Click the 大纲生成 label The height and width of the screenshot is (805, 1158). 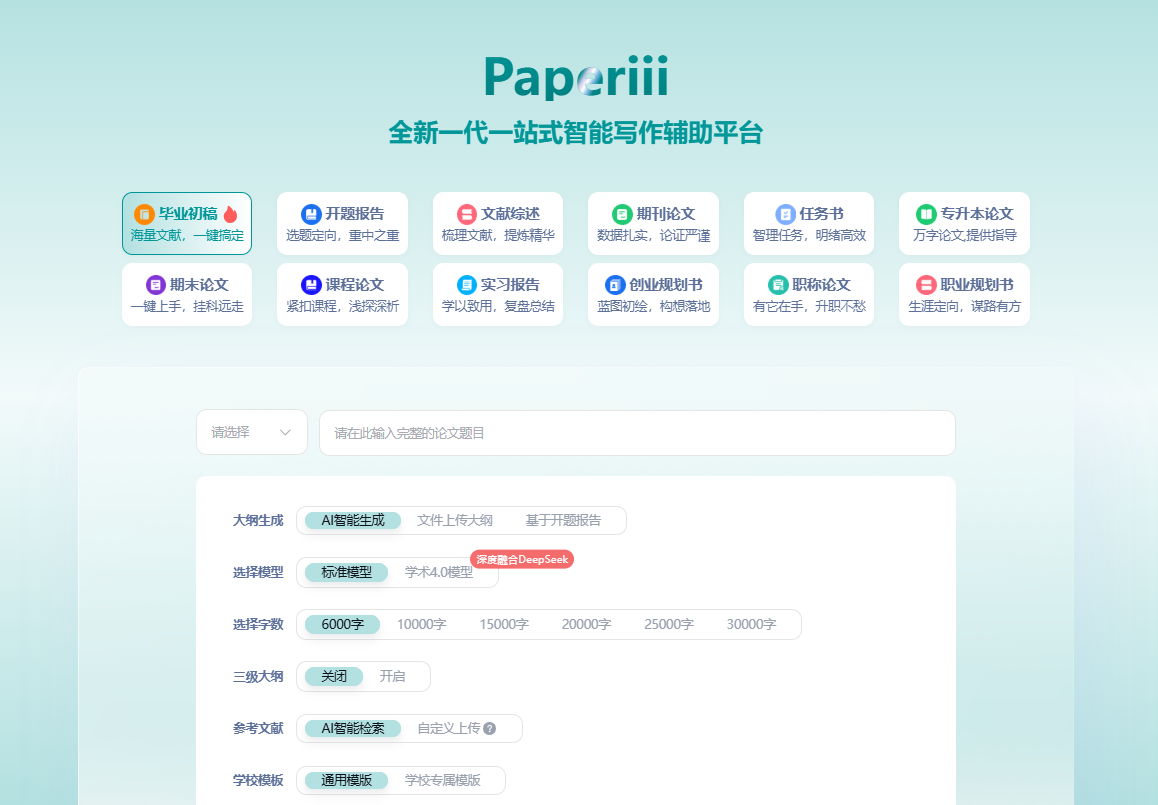click(x=258, y=521)
